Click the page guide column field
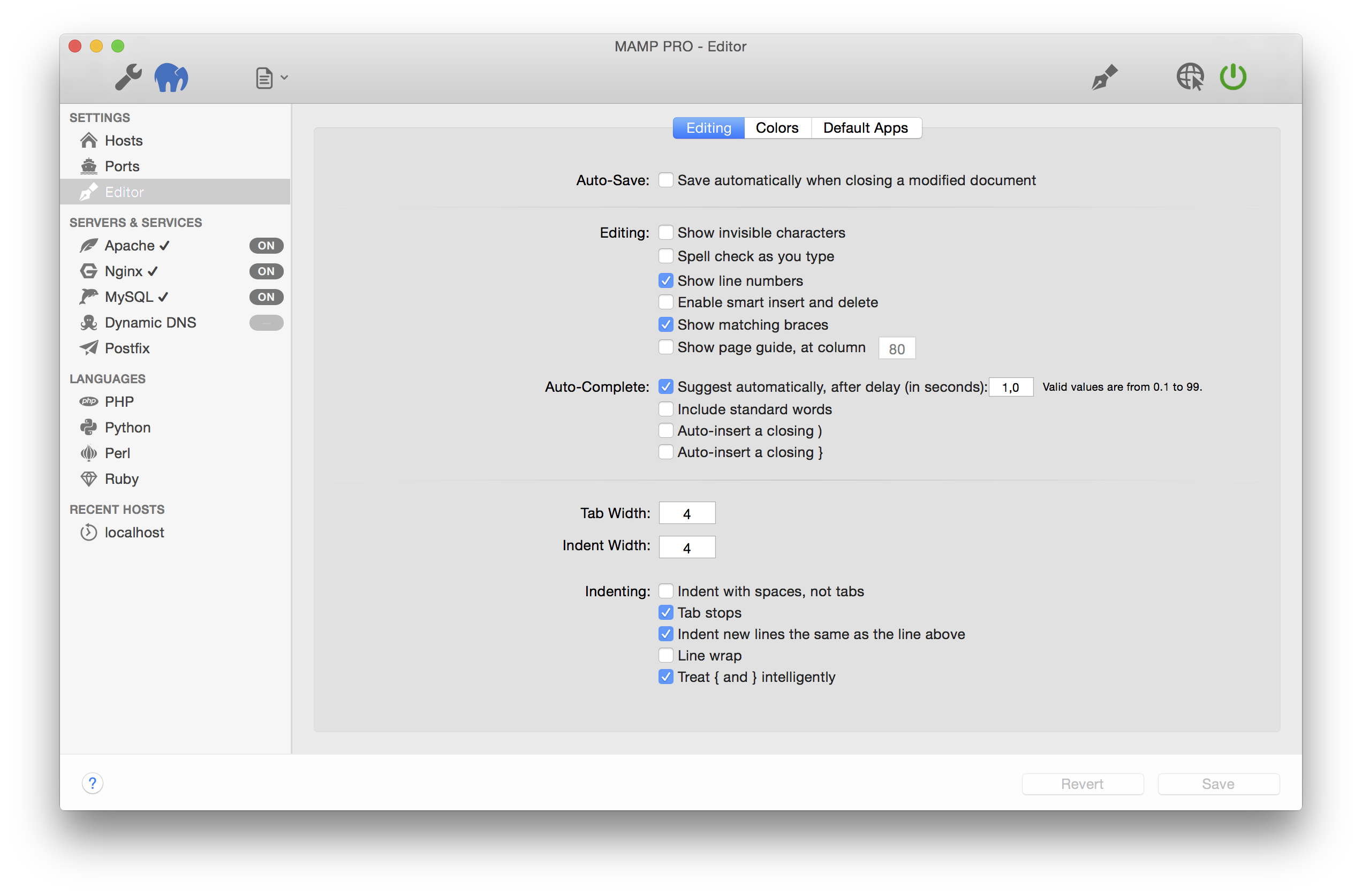The width and height of the screenshot is (1362, 896). click(897, 348)
